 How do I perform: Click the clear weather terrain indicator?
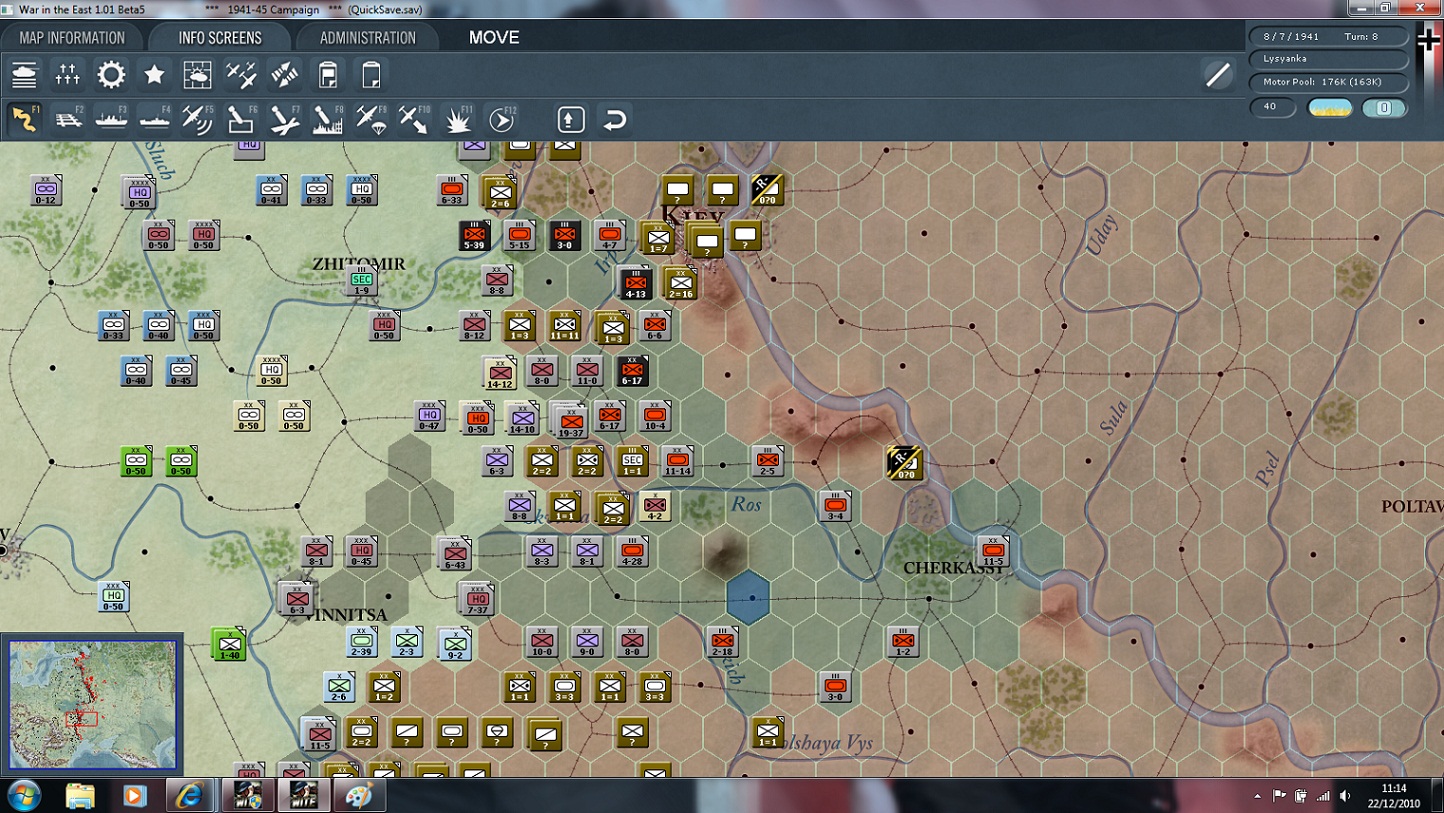[x=1330, y=108]
